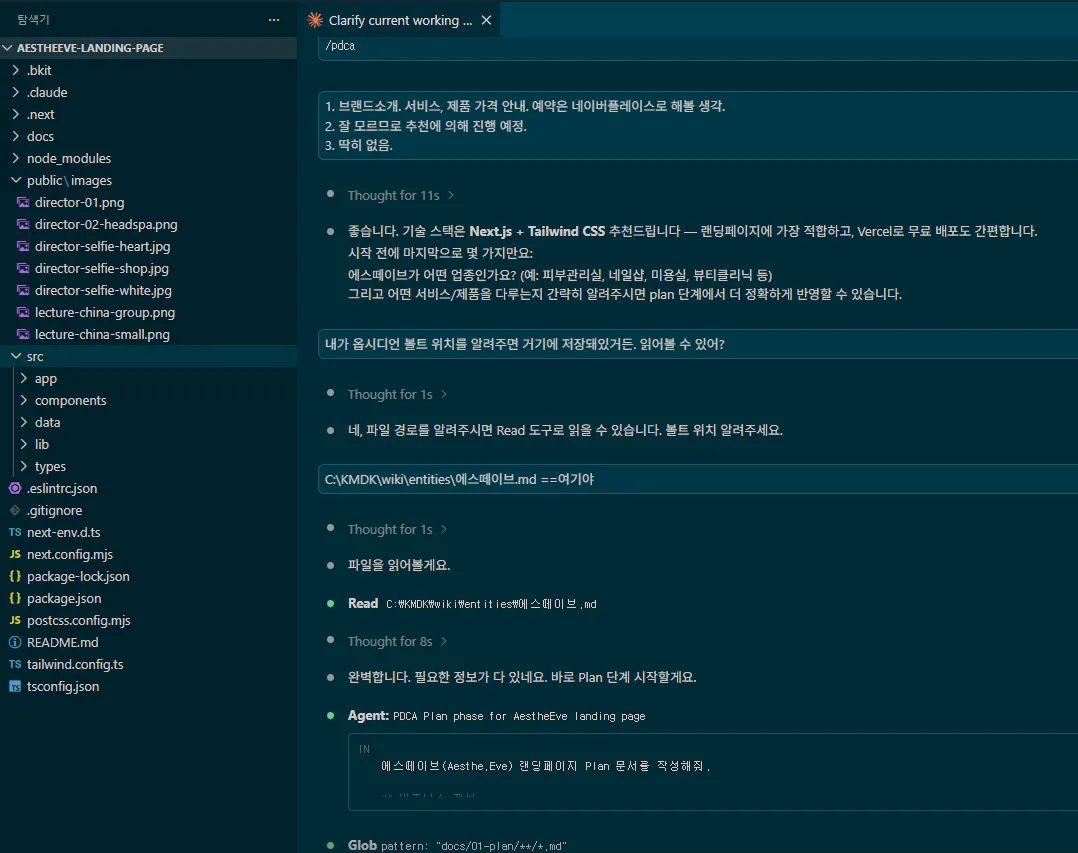
Task: Expand the lib folder
Action: [24, 444]
